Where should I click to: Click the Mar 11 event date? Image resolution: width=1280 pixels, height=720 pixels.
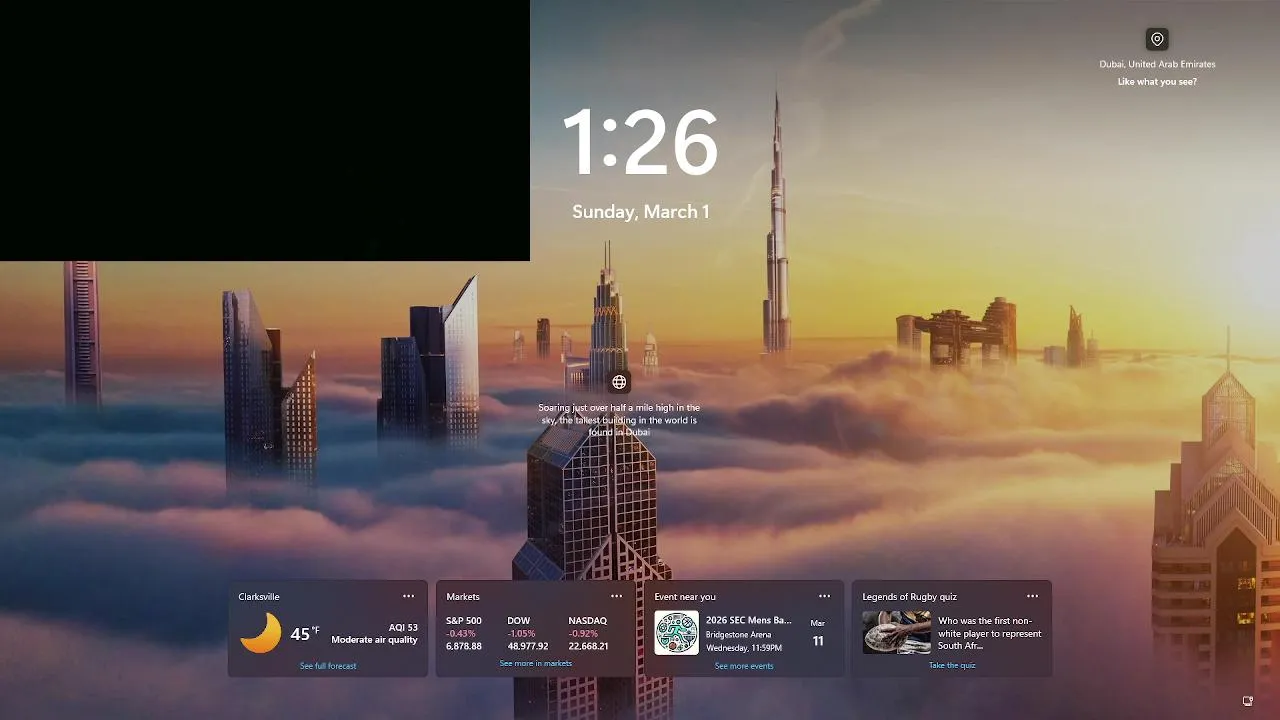818,634
